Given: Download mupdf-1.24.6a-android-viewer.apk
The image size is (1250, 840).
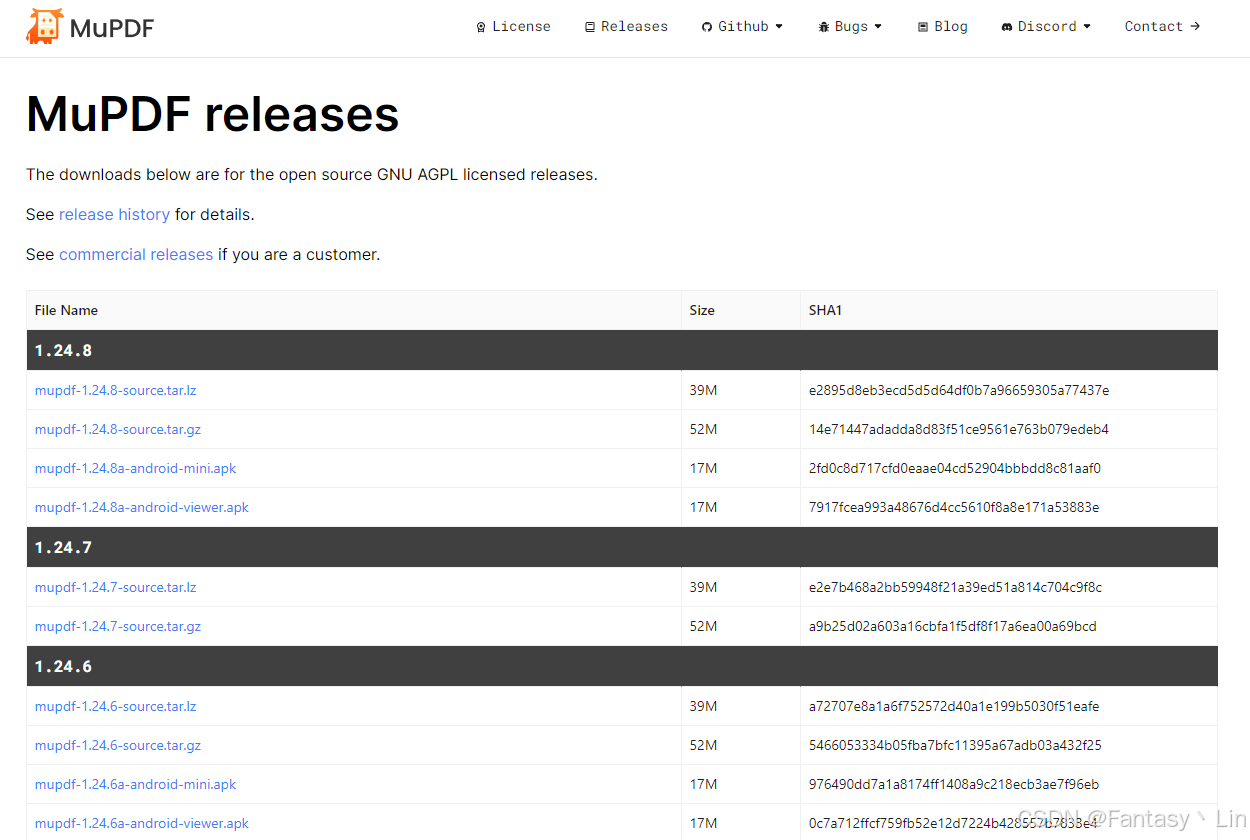Looking at the screenshot, I should pyautogui.click(x=142, y=823).
